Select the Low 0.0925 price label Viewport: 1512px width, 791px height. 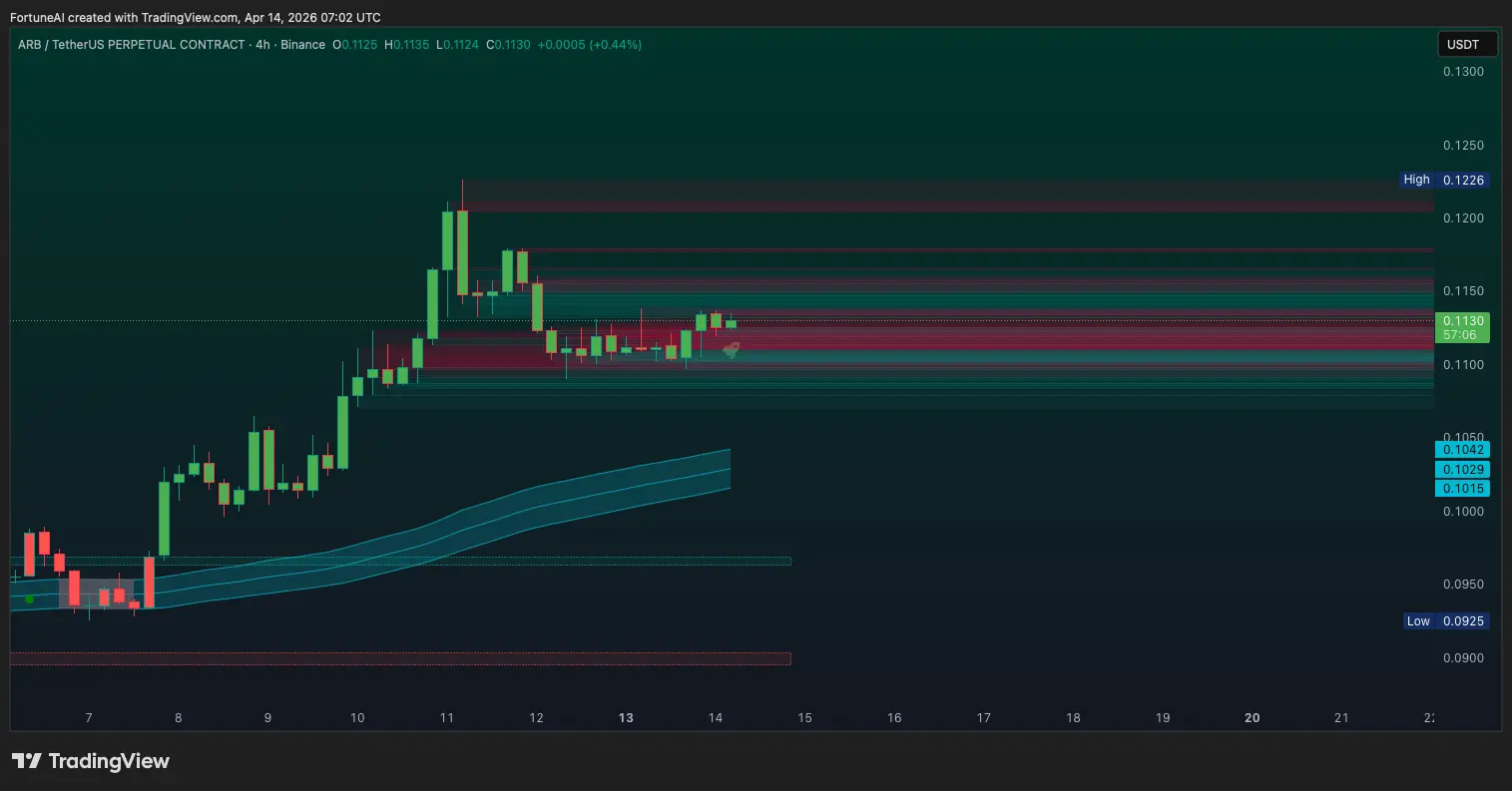(x=1445, y=621)
